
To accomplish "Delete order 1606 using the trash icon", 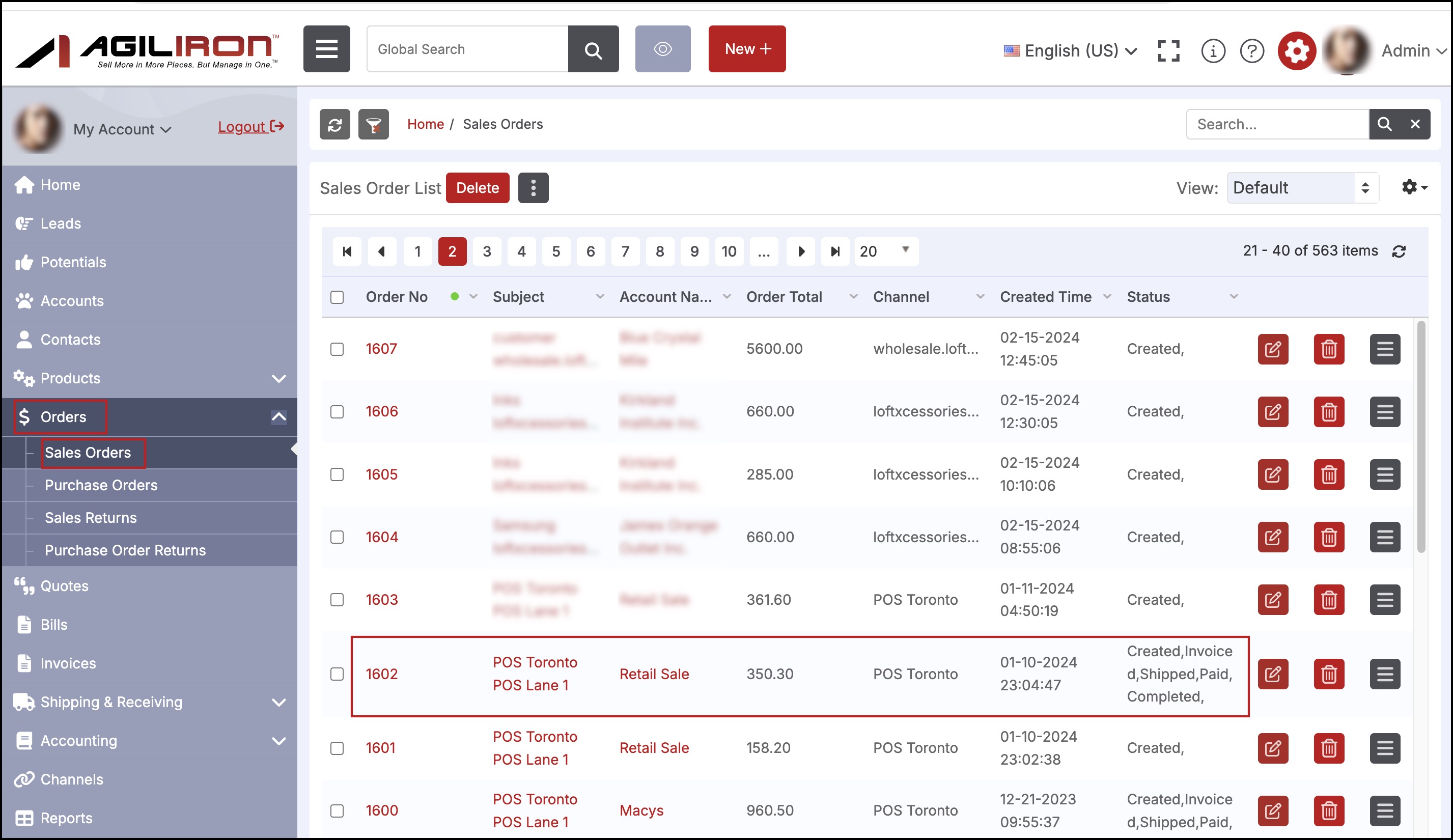I will pos(1328,412).
